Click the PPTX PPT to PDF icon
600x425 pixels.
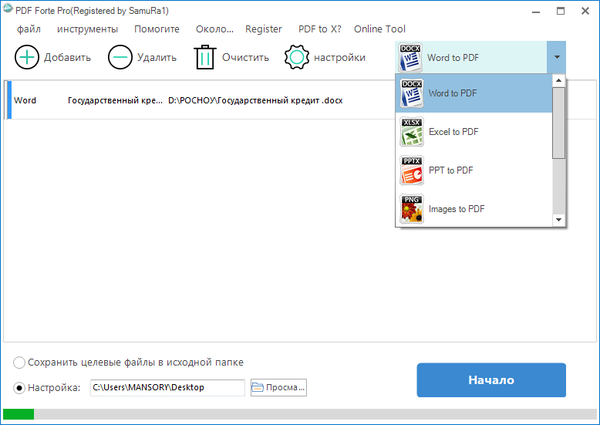411,171
